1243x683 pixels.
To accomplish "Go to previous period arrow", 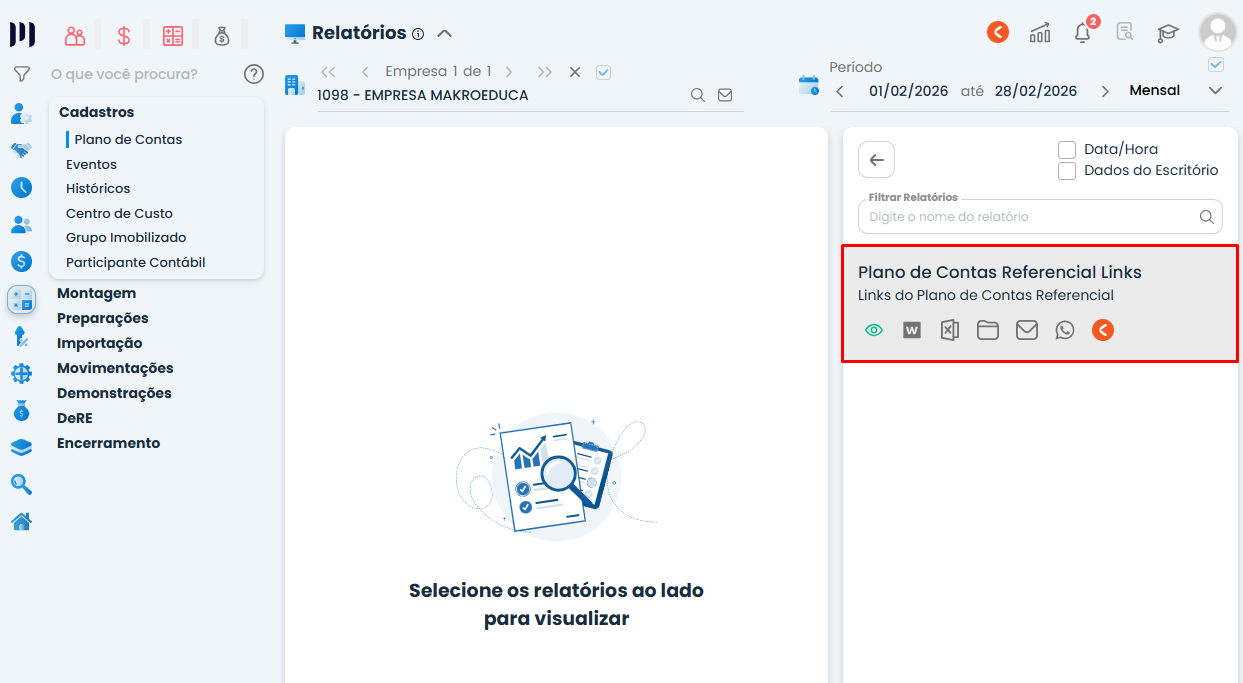I will pyautogui.click(x=840, y=91).
